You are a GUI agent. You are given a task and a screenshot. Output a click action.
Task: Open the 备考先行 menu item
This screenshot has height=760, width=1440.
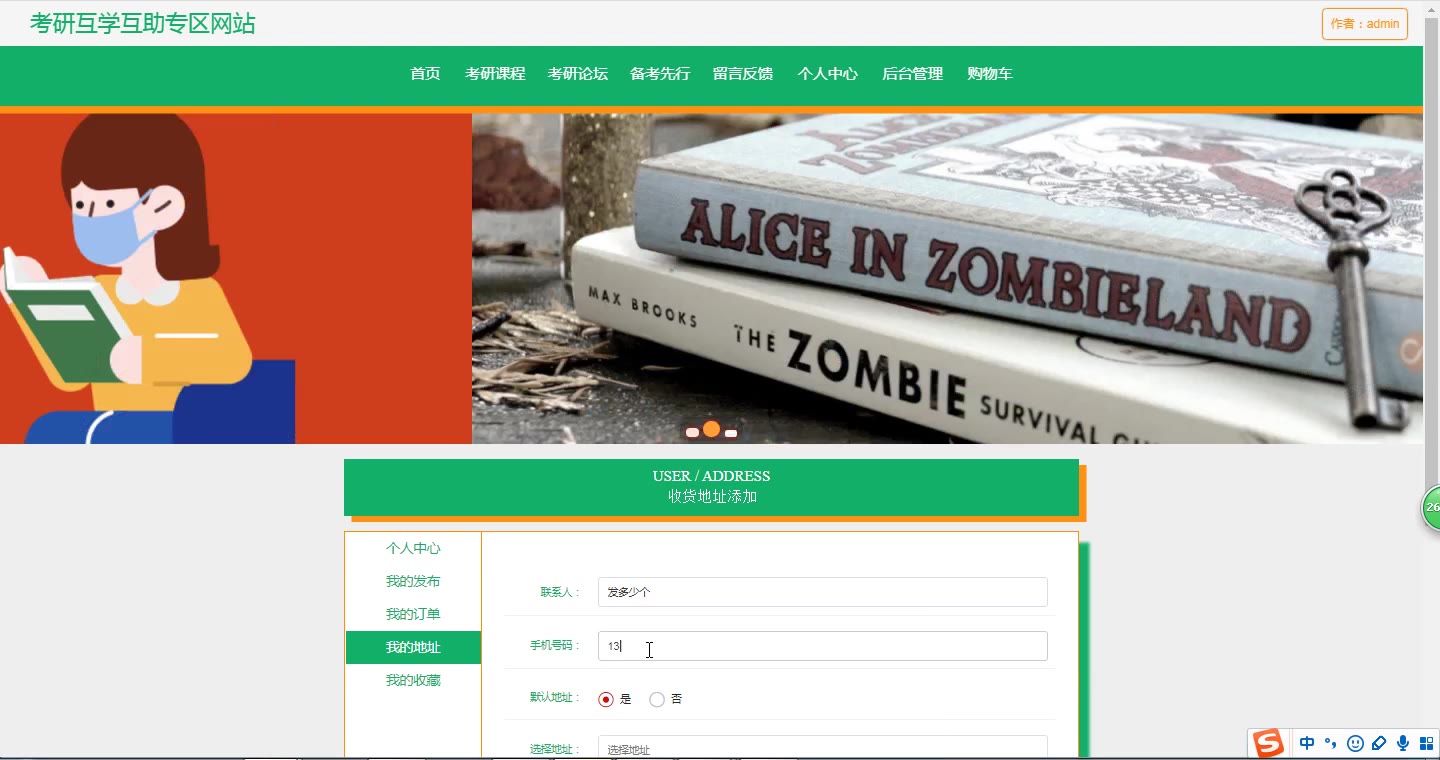coord(660,74)
